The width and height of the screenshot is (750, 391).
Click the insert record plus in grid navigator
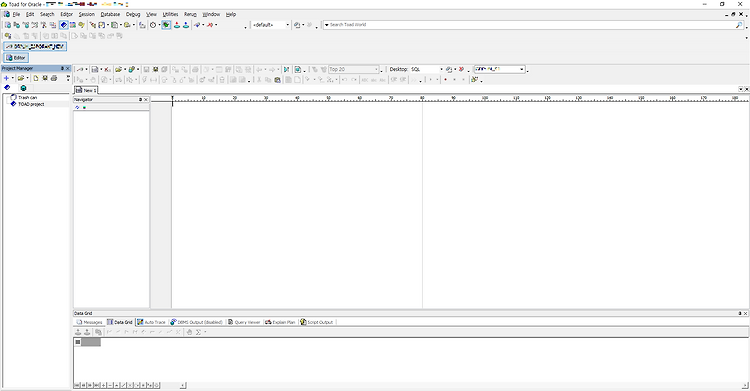click(104, 385)
